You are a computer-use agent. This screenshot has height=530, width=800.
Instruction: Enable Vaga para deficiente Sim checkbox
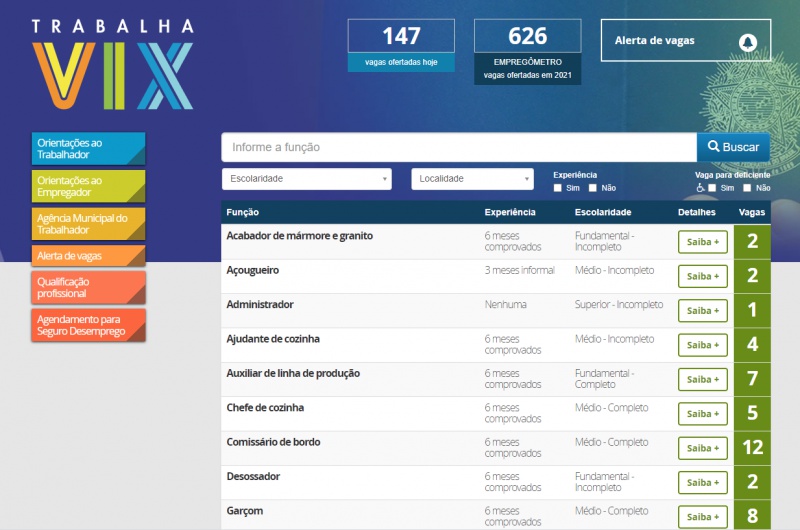click(x=712, y=188)
